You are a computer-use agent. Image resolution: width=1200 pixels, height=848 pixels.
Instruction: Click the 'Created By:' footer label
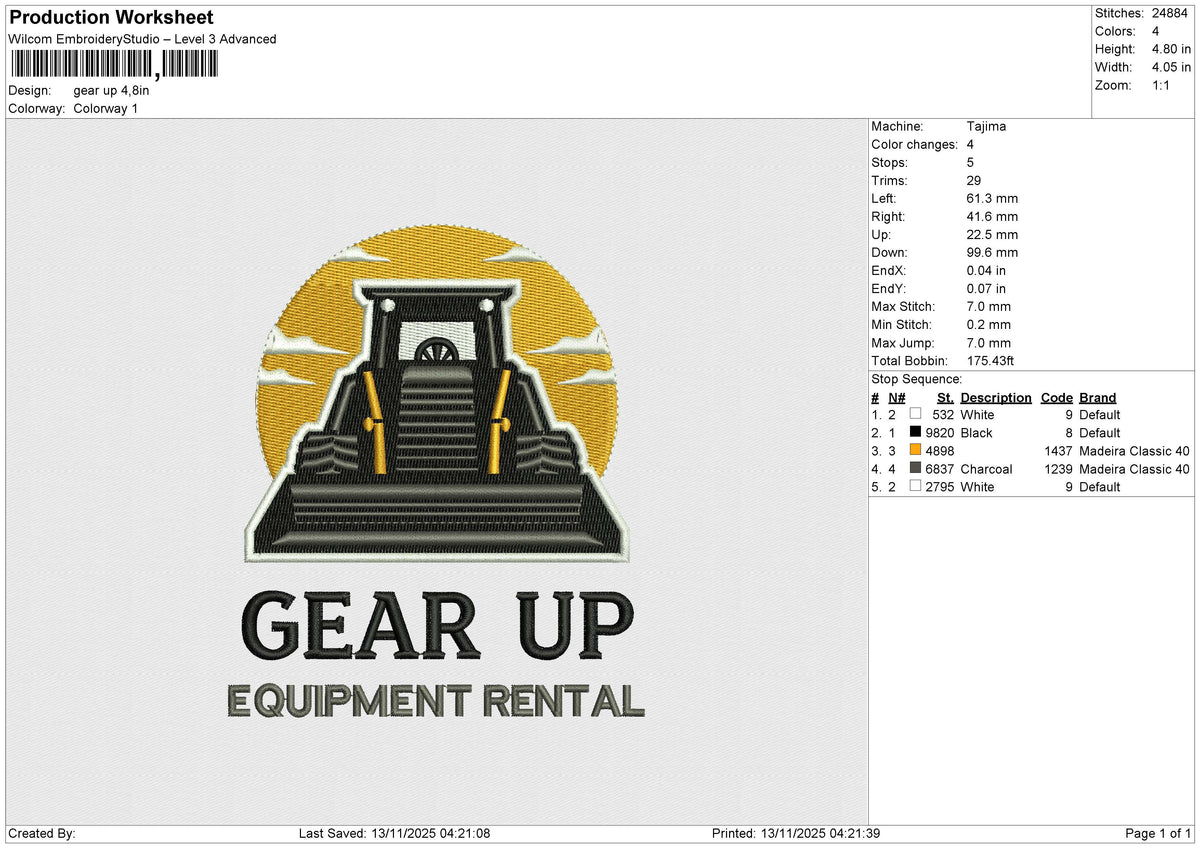42,833
